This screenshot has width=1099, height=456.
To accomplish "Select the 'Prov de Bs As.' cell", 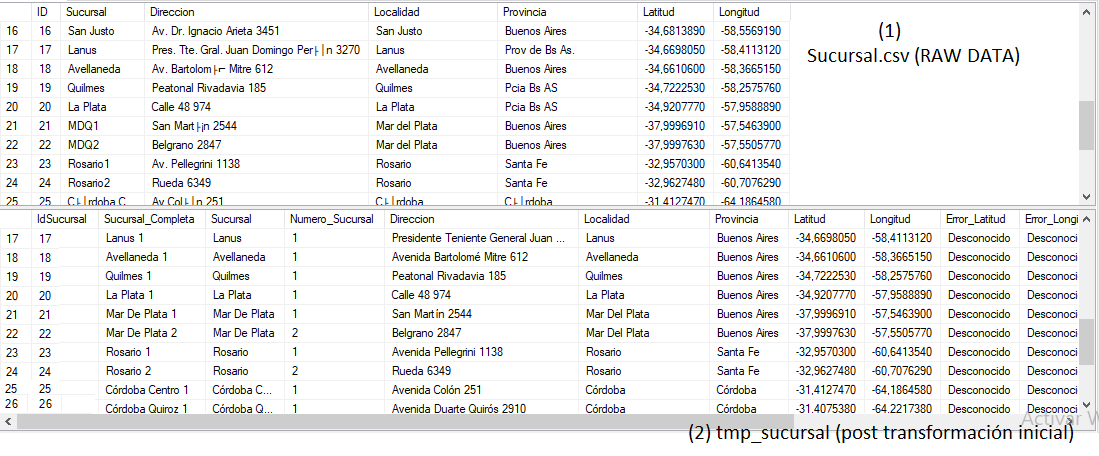I will [x=568, y=50].
